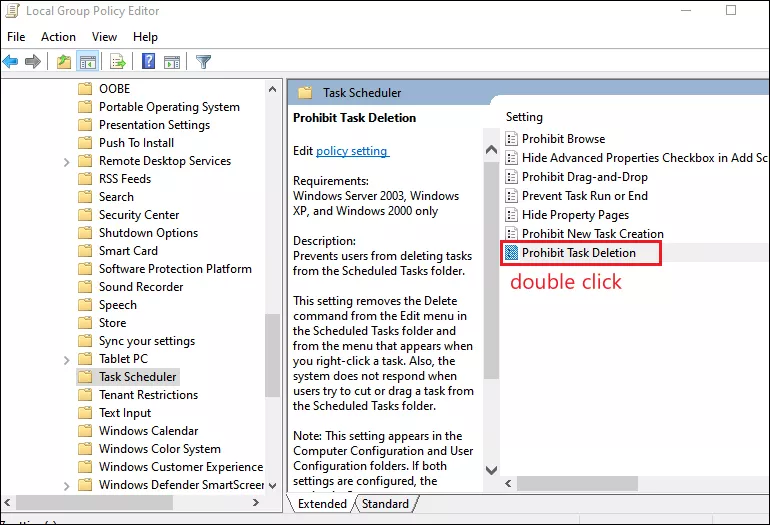770x525 pixels.
Task: Select Shutdown Options tree item
Action: tap(148, 233)
